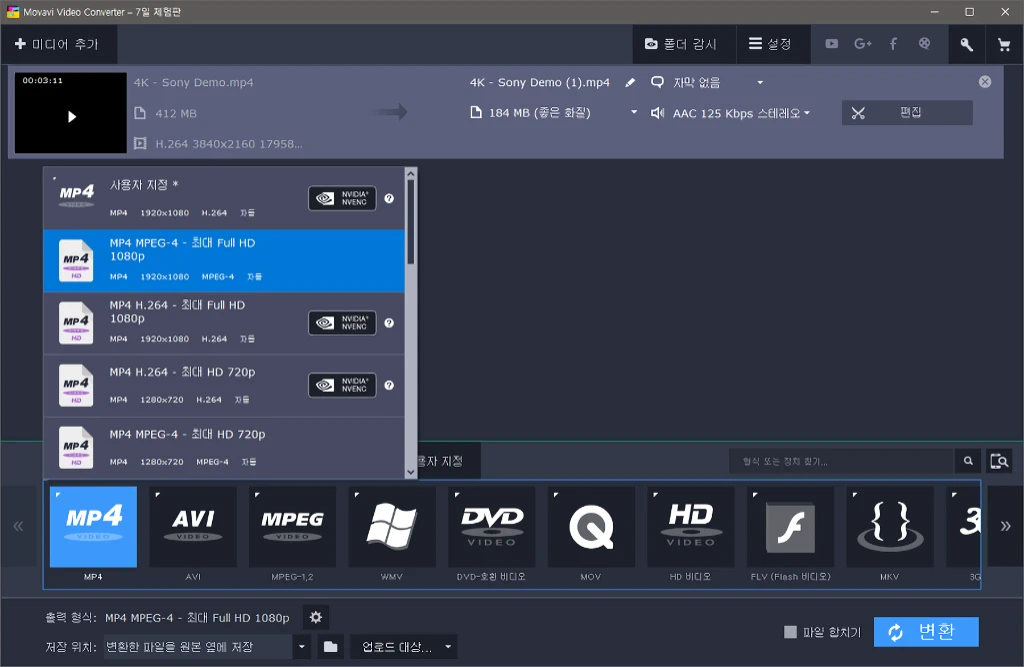This screenshot has width=1024, height=667.
Task: Select MP4 H.264 HD 720p preset
Action: [x=224, y=385]
